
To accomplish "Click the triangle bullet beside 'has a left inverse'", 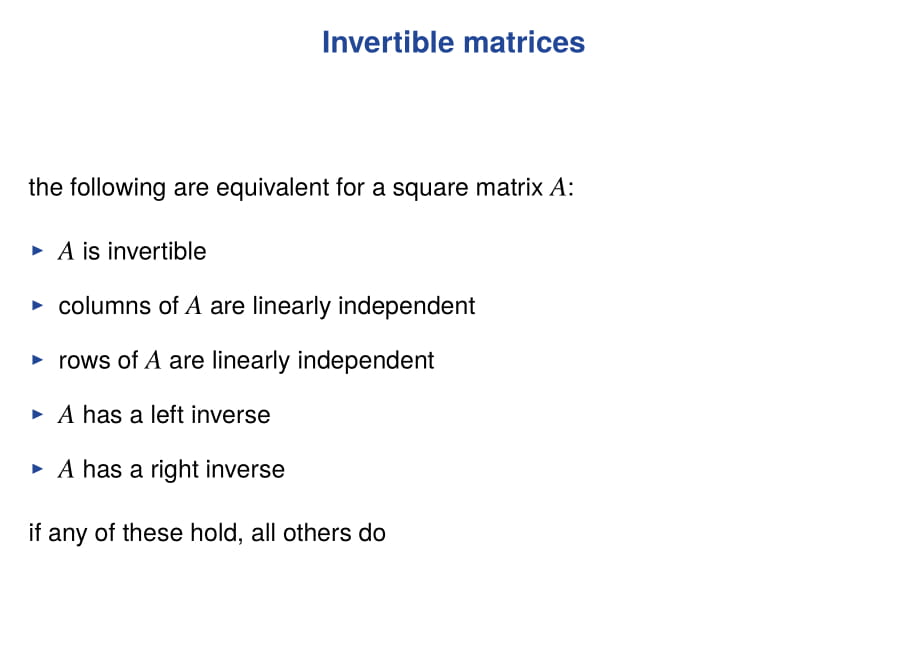I will (38, 415).
